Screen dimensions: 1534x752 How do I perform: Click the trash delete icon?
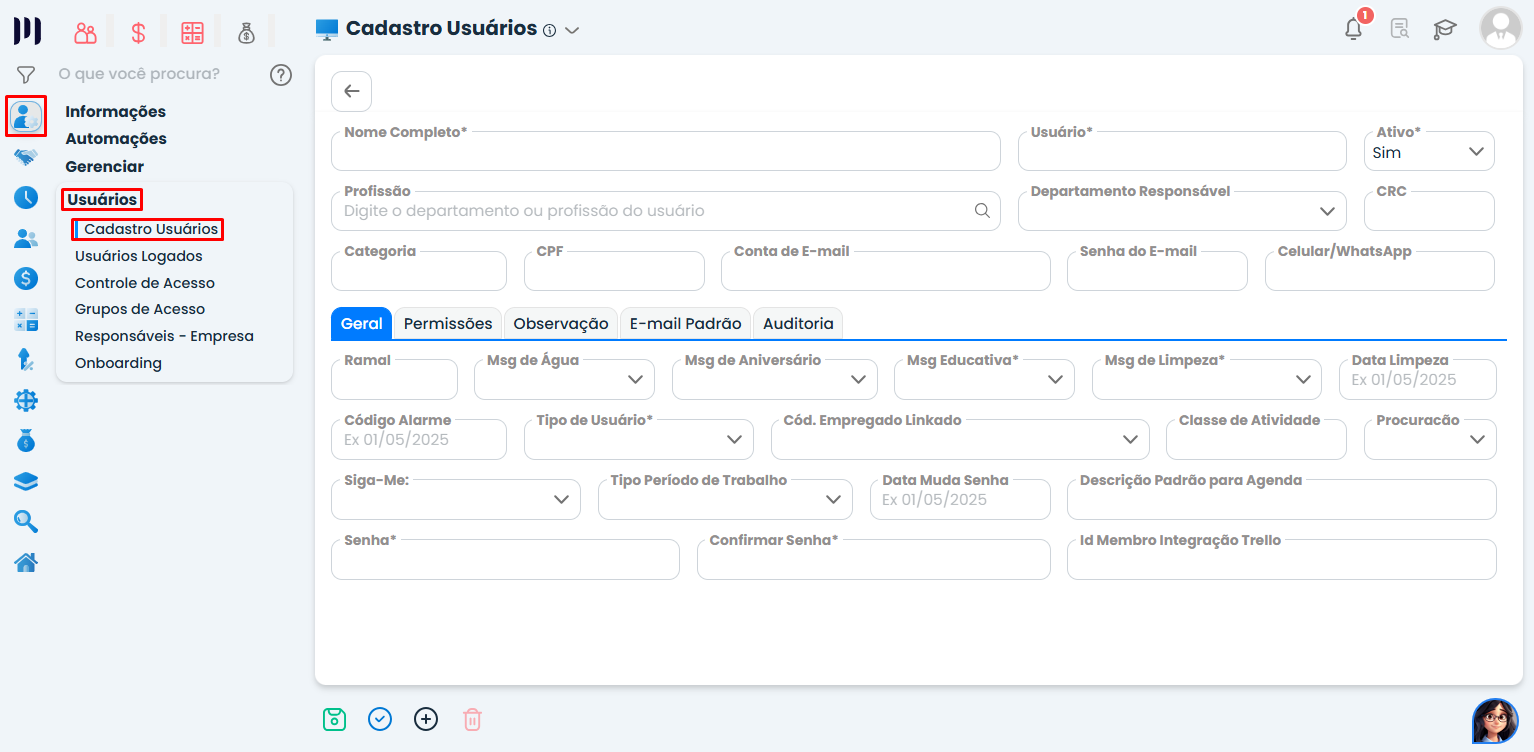(472, 719)
